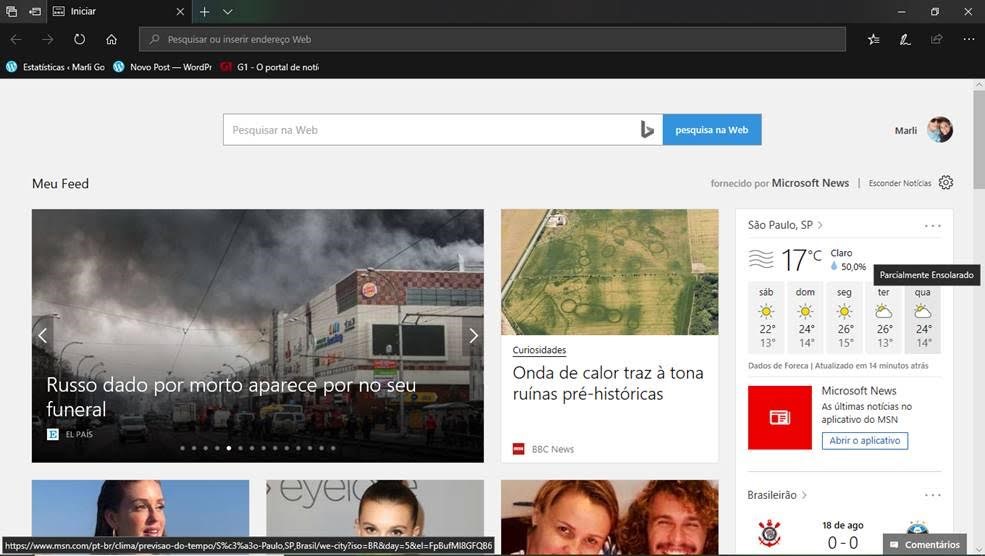This screenshot has height=556, width=985.
Task: Open new tab with plus button
Action: pos(204,11)
